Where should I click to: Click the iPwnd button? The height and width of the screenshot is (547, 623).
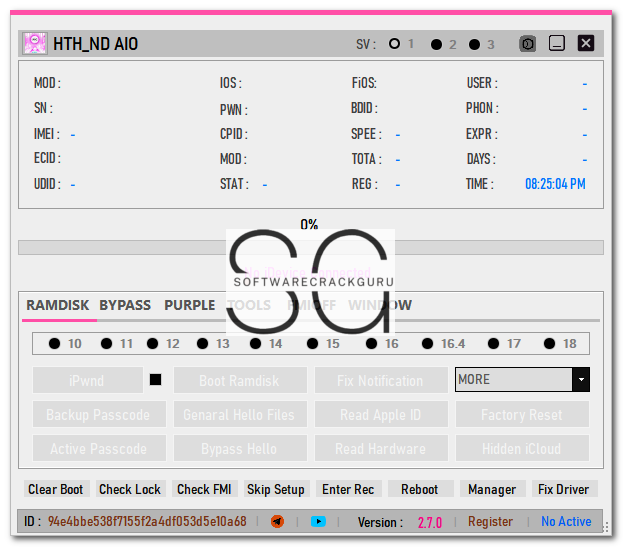pyautogui.click(x=88, y=380)
